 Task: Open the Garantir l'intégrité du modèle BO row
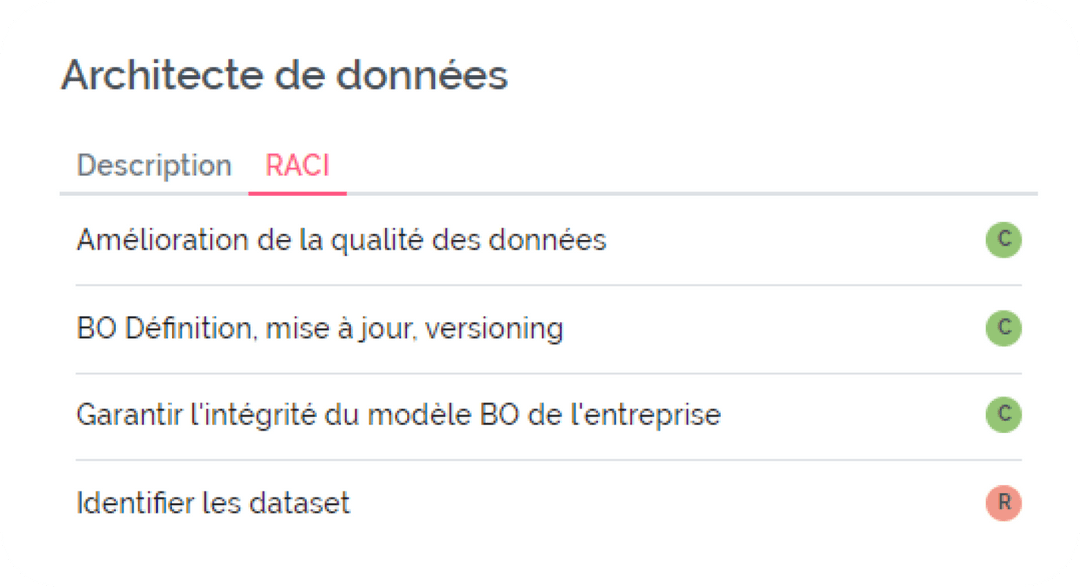399,415
